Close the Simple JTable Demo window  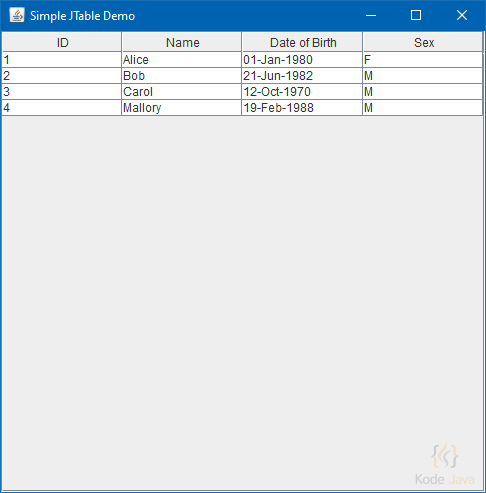[x=462, y=15]
